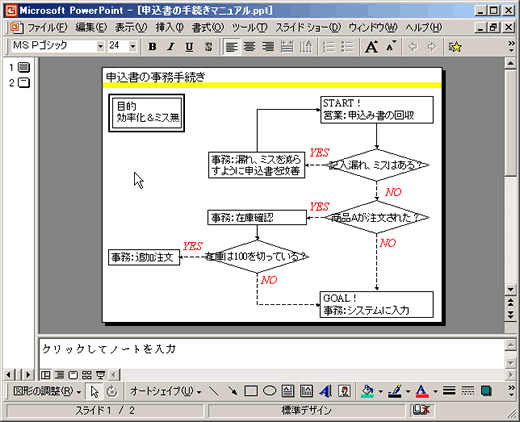The height and width of the screenshot is (422, 520).
Task: Switch to outline view icon
Action: (x=59, y=375)
